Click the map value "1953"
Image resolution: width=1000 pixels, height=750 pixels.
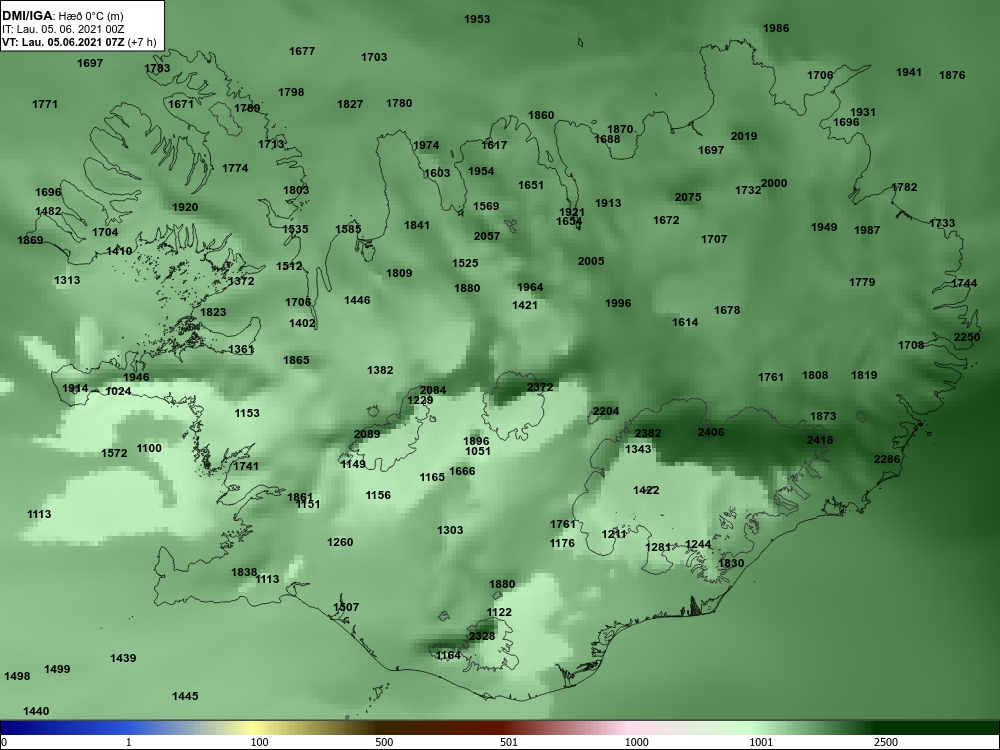[x=477, y=19]
